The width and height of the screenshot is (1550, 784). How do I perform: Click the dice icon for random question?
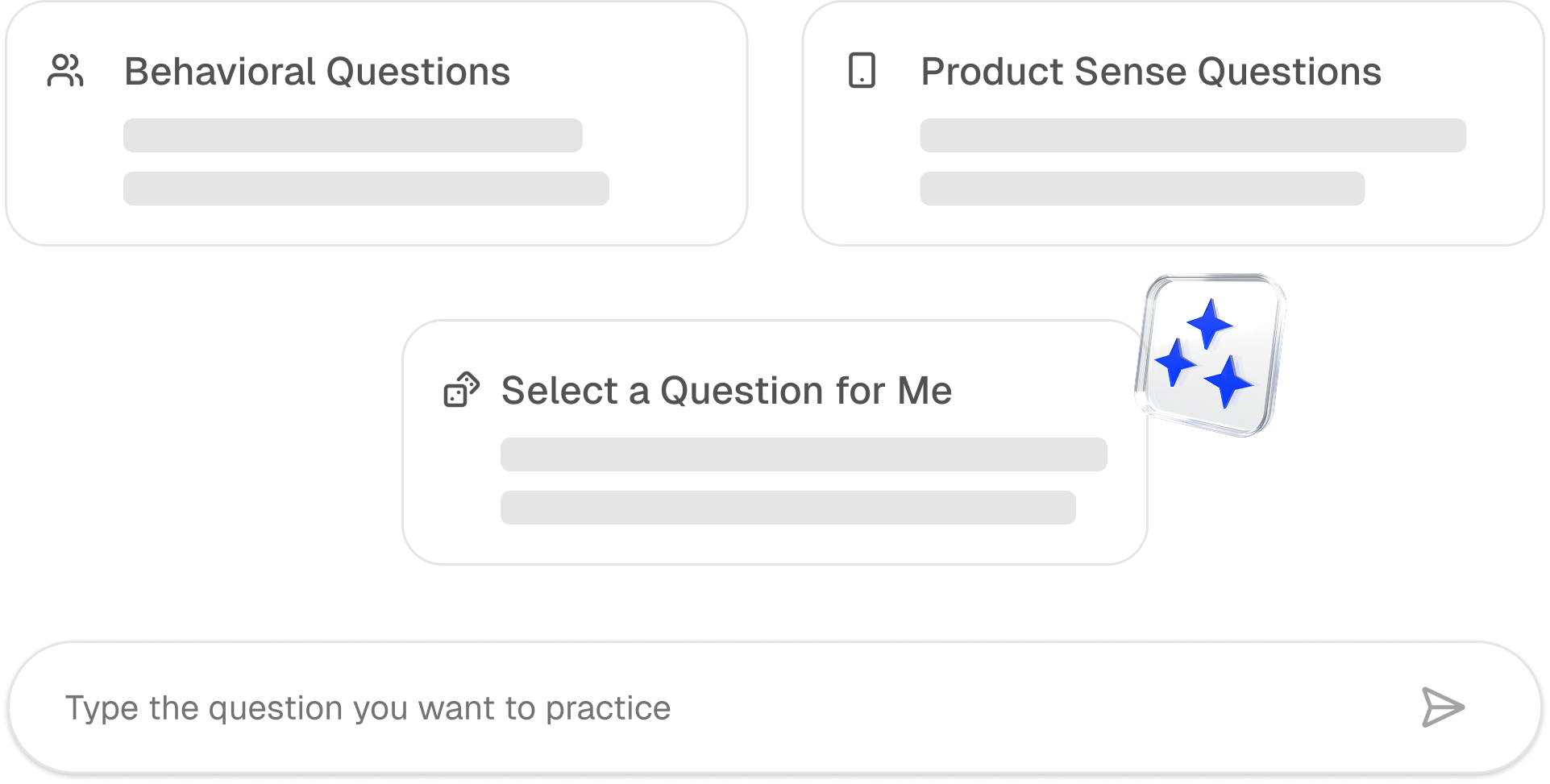click(462, 390)
